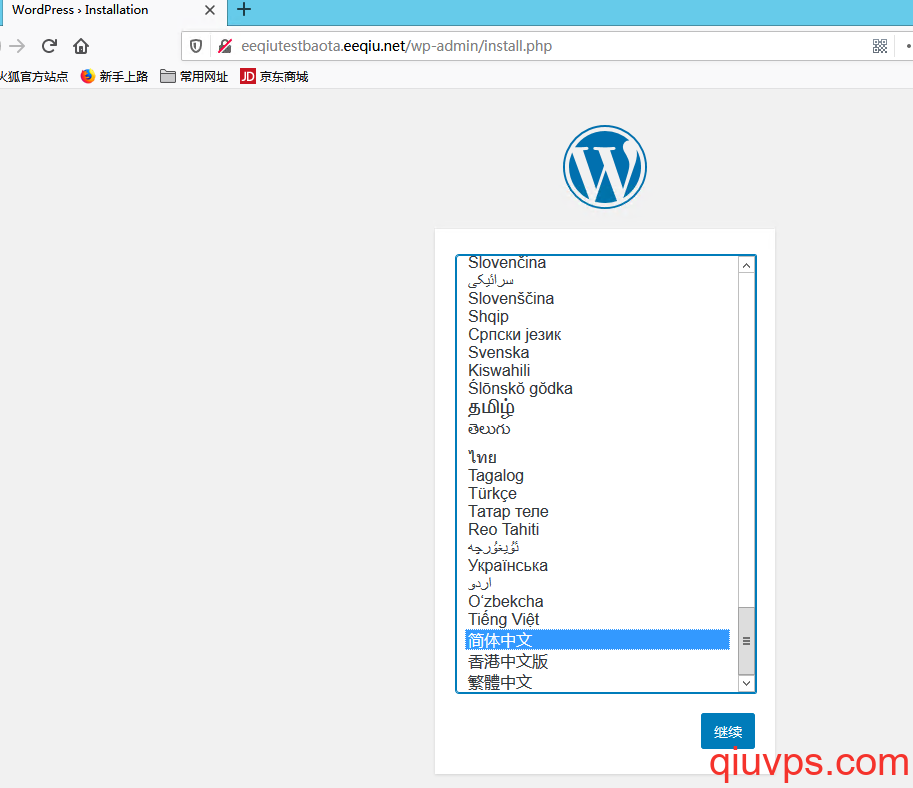The image size is (913, 788).
Task: Open the 火狐官方站点 bookmark
Action: 34,76
